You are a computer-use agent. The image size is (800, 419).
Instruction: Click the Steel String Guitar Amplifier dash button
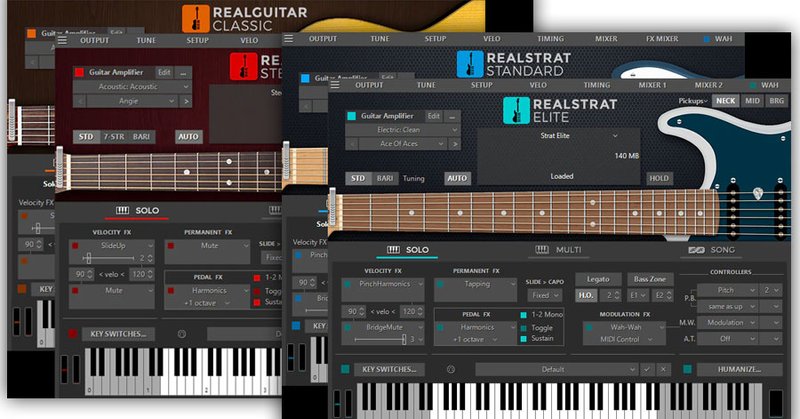183,73
